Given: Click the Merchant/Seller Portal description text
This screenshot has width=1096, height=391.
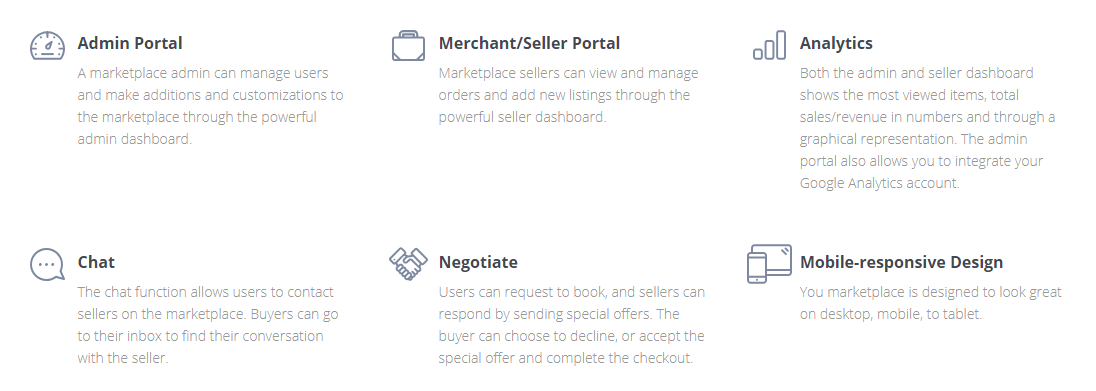Looking at the screenshot, I should 568,94.
